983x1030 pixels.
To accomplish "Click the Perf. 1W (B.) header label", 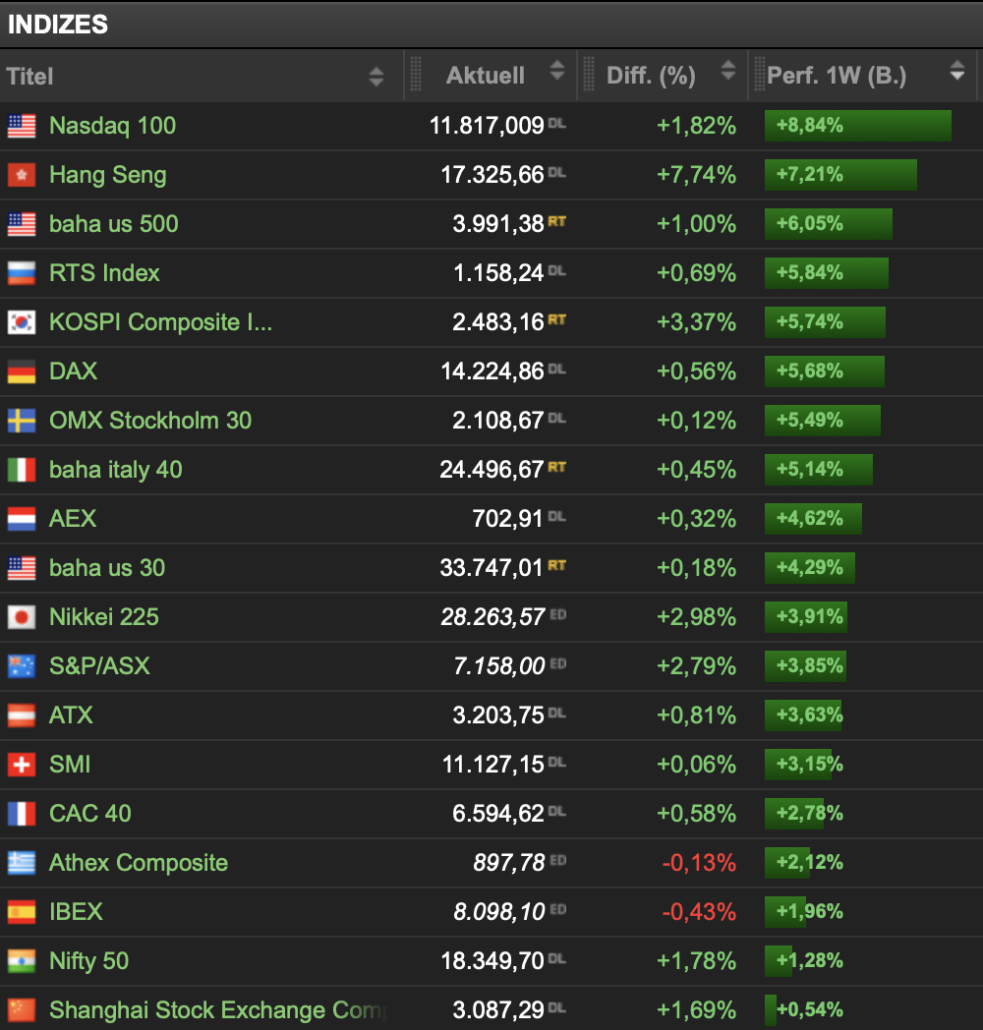I will click(836, 76).
